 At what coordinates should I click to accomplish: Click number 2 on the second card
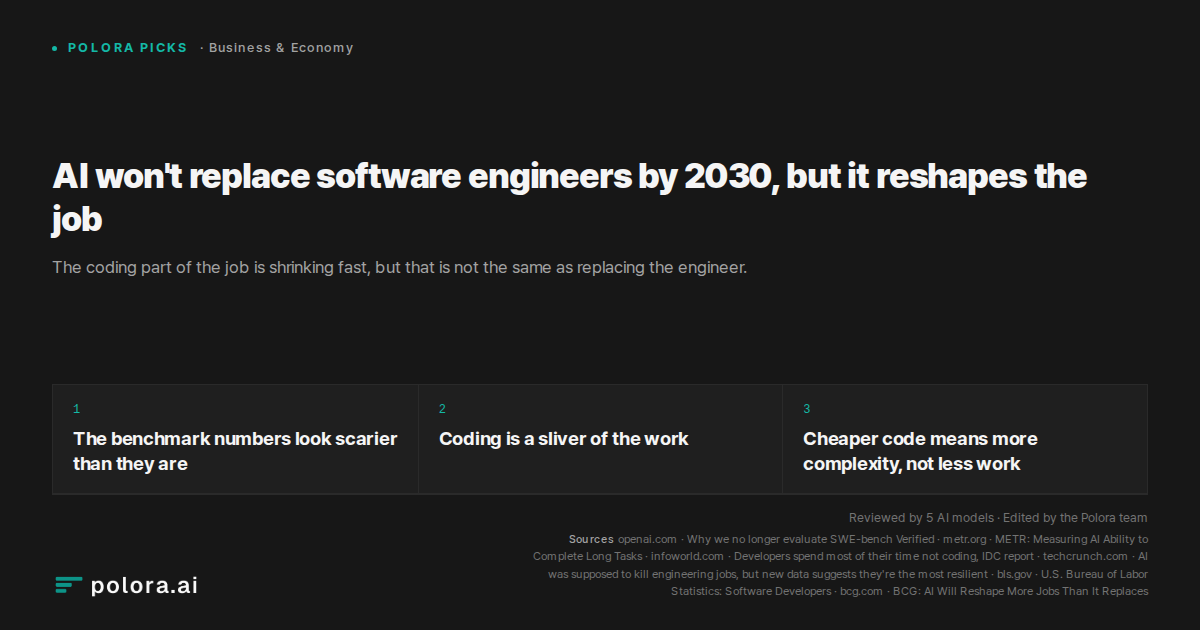click(x=442, y=409)
